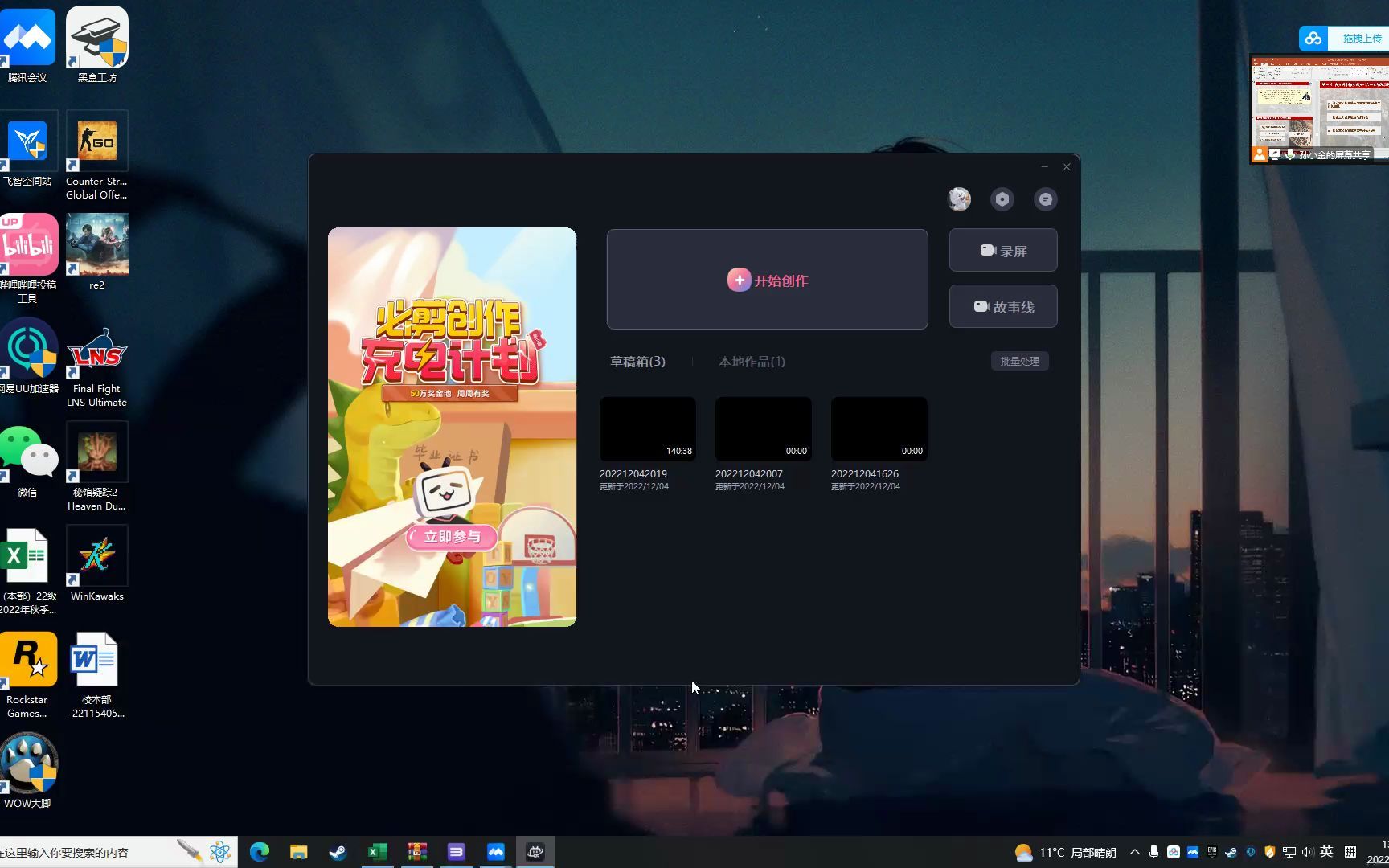This screenshot has height=868, width=1389.
Task: Open the network tray icon
Action: 1289,852
